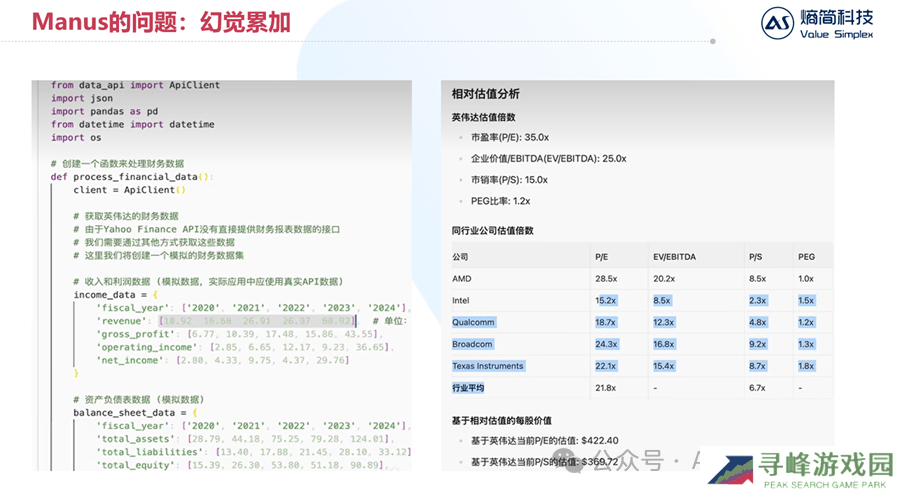The image size is (900, 496).
Task: Click the 'income_data =' assignment line
Action: [115, 295]
